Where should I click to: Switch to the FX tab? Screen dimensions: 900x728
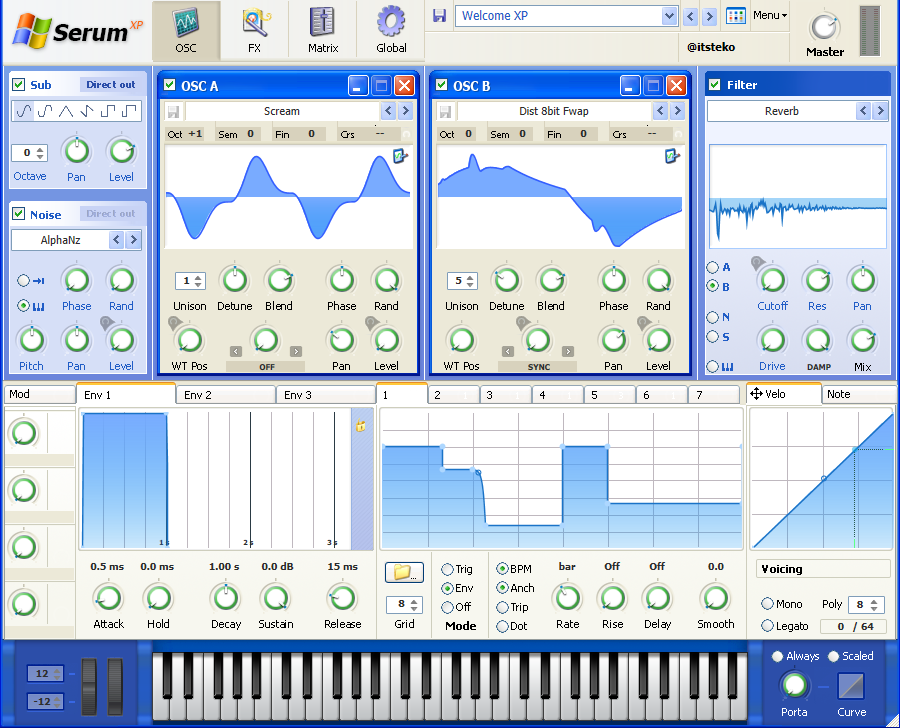coord(254,29)
